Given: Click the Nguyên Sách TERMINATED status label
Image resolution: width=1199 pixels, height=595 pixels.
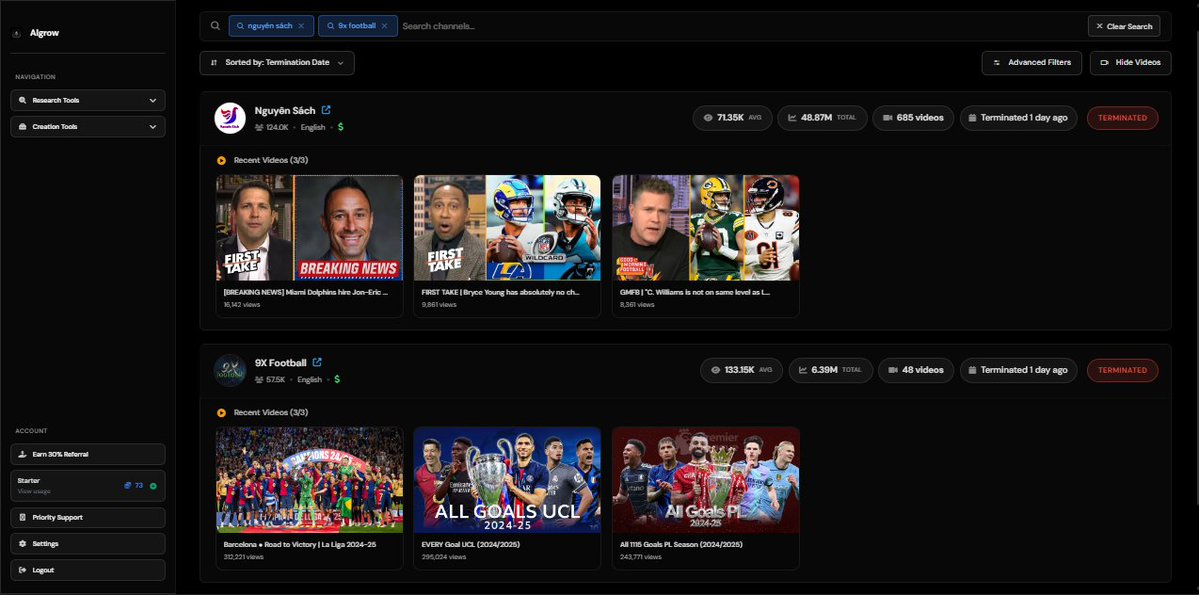Looking at the screenshot, I should (x=1123, y=118).
